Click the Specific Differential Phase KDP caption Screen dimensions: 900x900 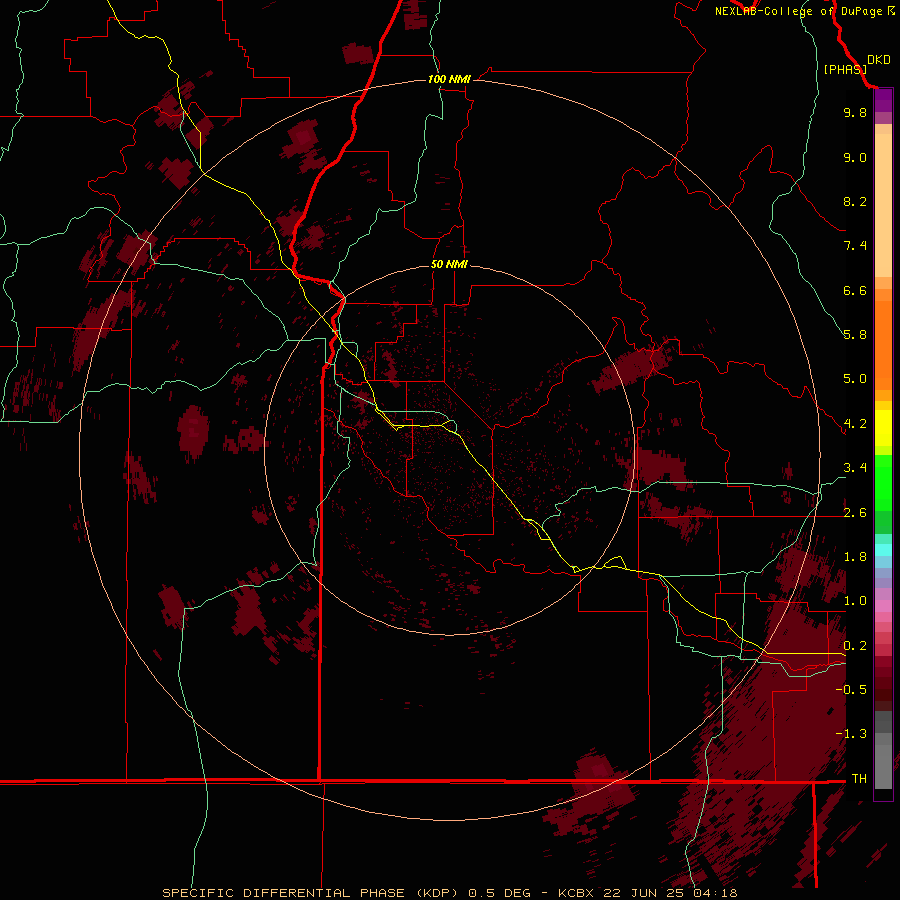[449, 893]
